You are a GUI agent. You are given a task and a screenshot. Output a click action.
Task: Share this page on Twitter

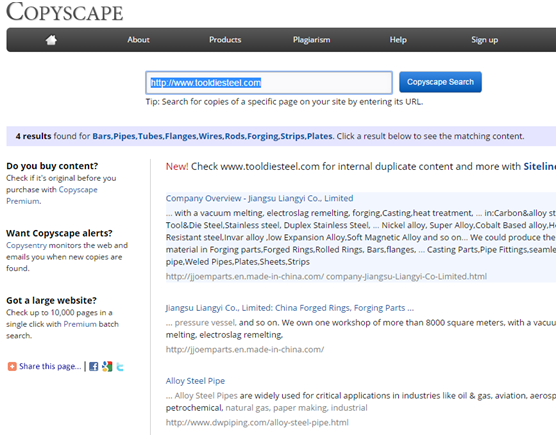pyautogui.click(x=120, y=367)
